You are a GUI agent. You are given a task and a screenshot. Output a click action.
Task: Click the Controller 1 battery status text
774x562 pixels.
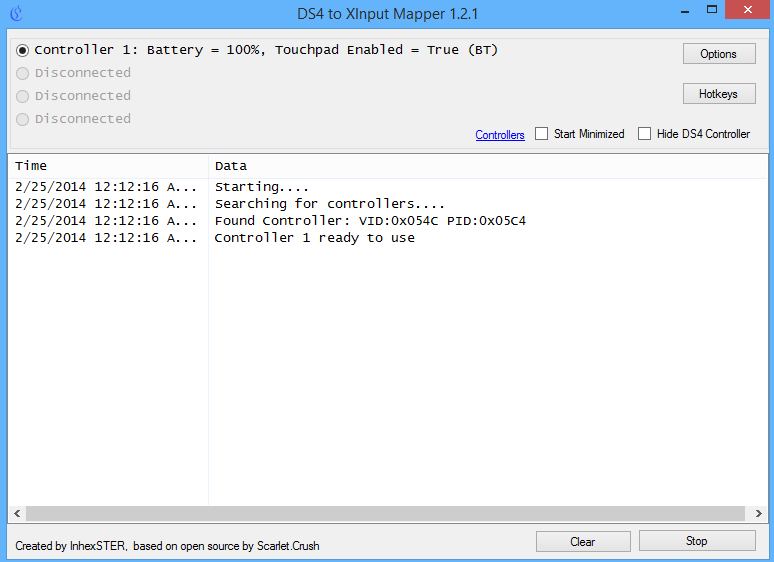point(266,50)
